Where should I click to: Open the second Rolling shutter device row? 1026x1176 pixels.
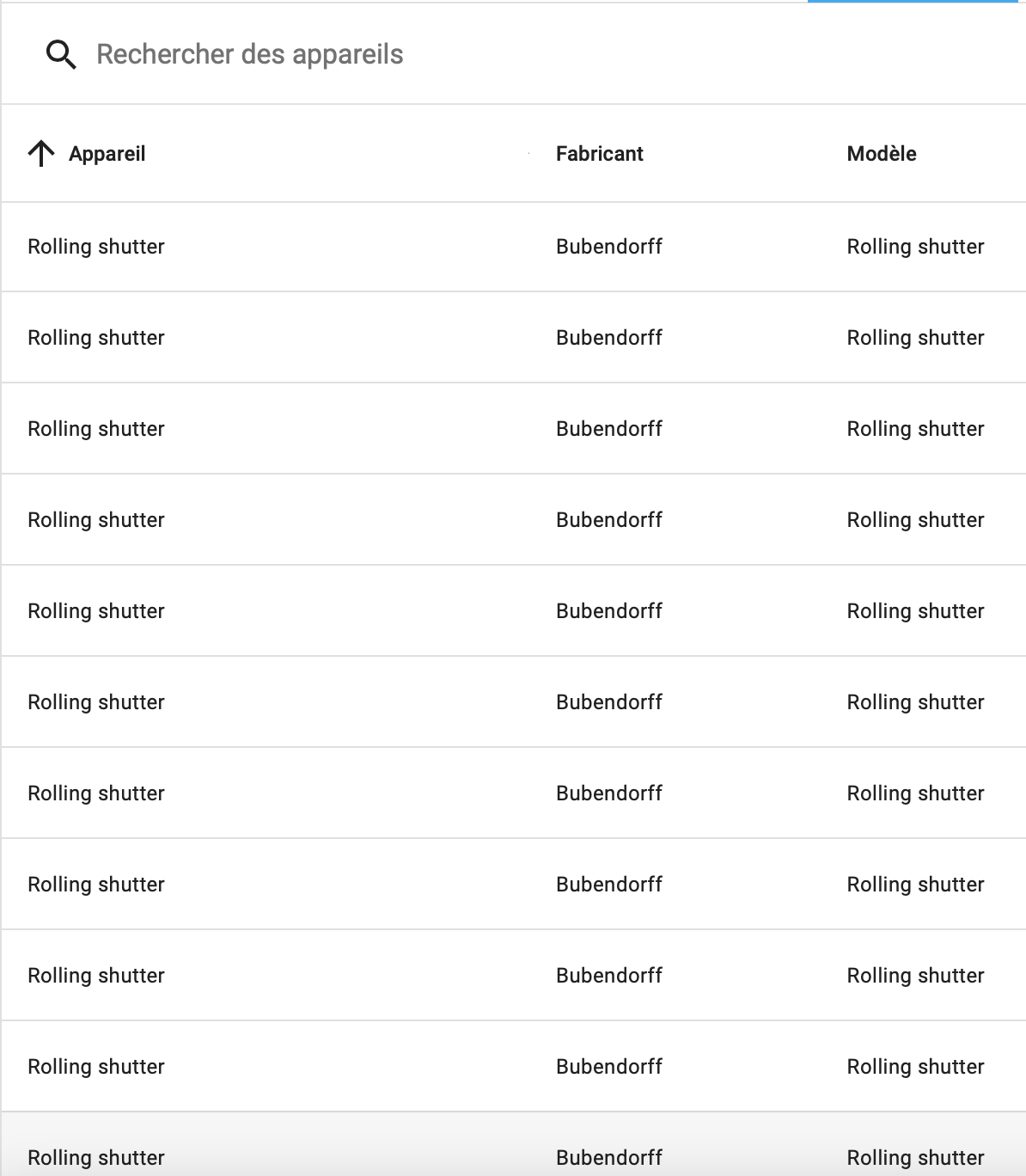click(96, 338)
